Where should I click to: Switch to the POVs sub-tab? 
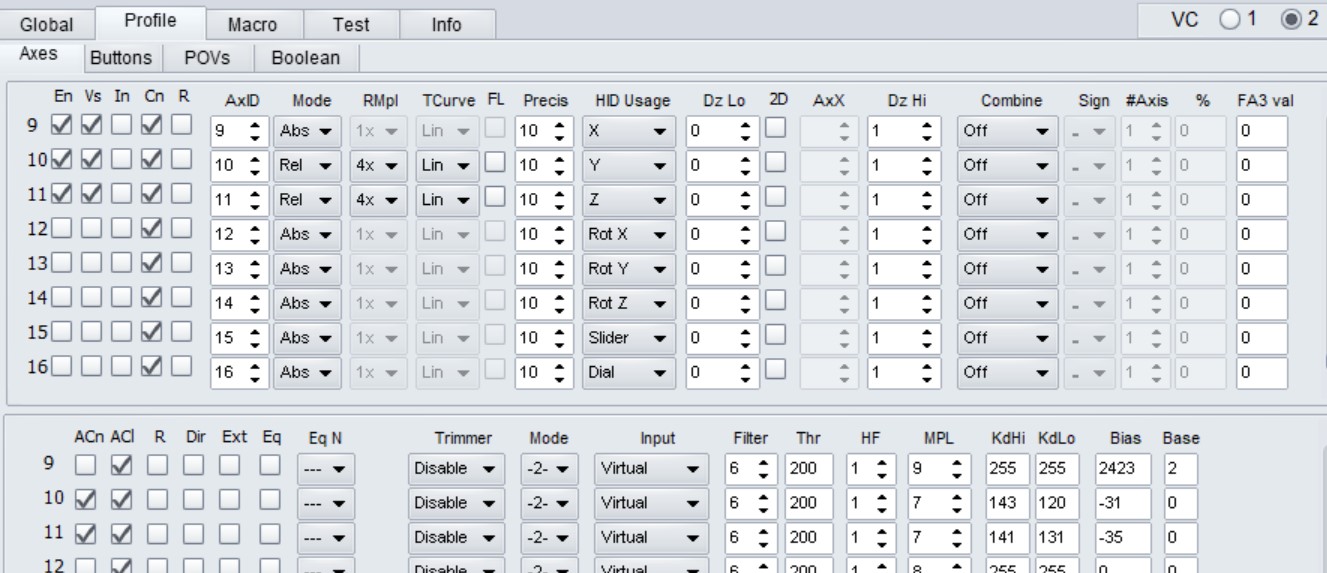[207, 58]
